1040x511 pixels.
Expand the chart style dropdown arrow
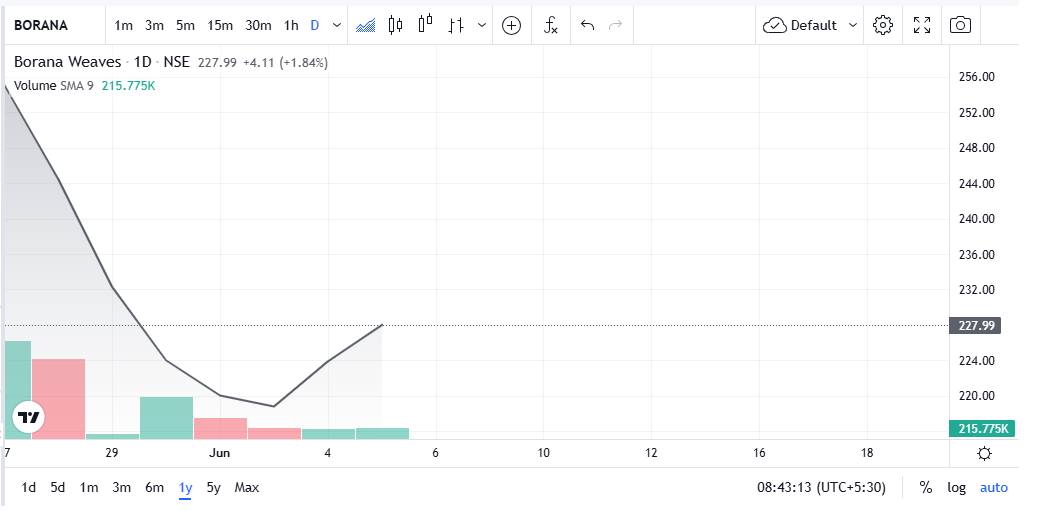(x=482, y=25)
